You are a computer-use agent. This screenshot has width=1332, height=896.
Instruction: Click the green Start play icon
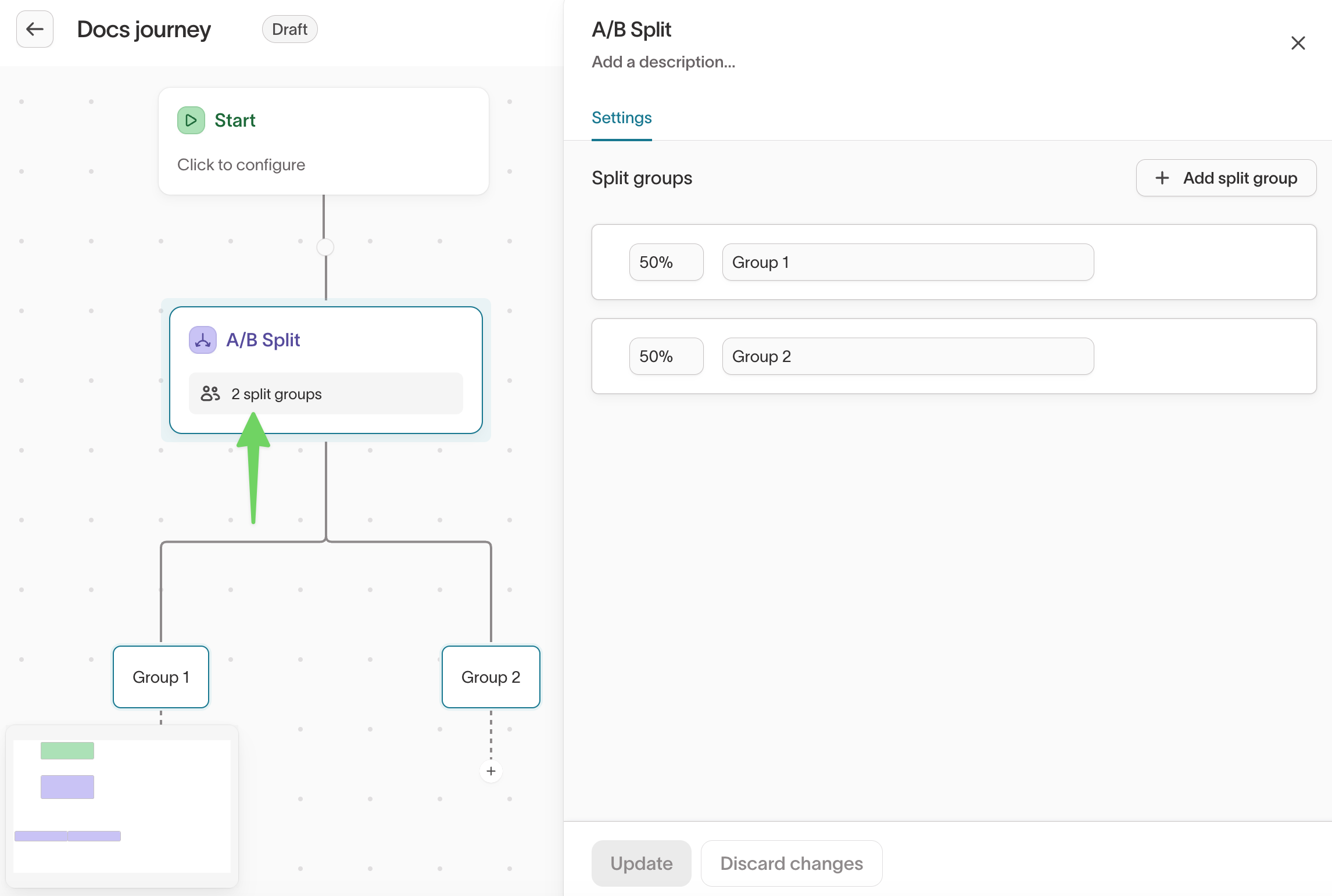click(x=191, y=120)
